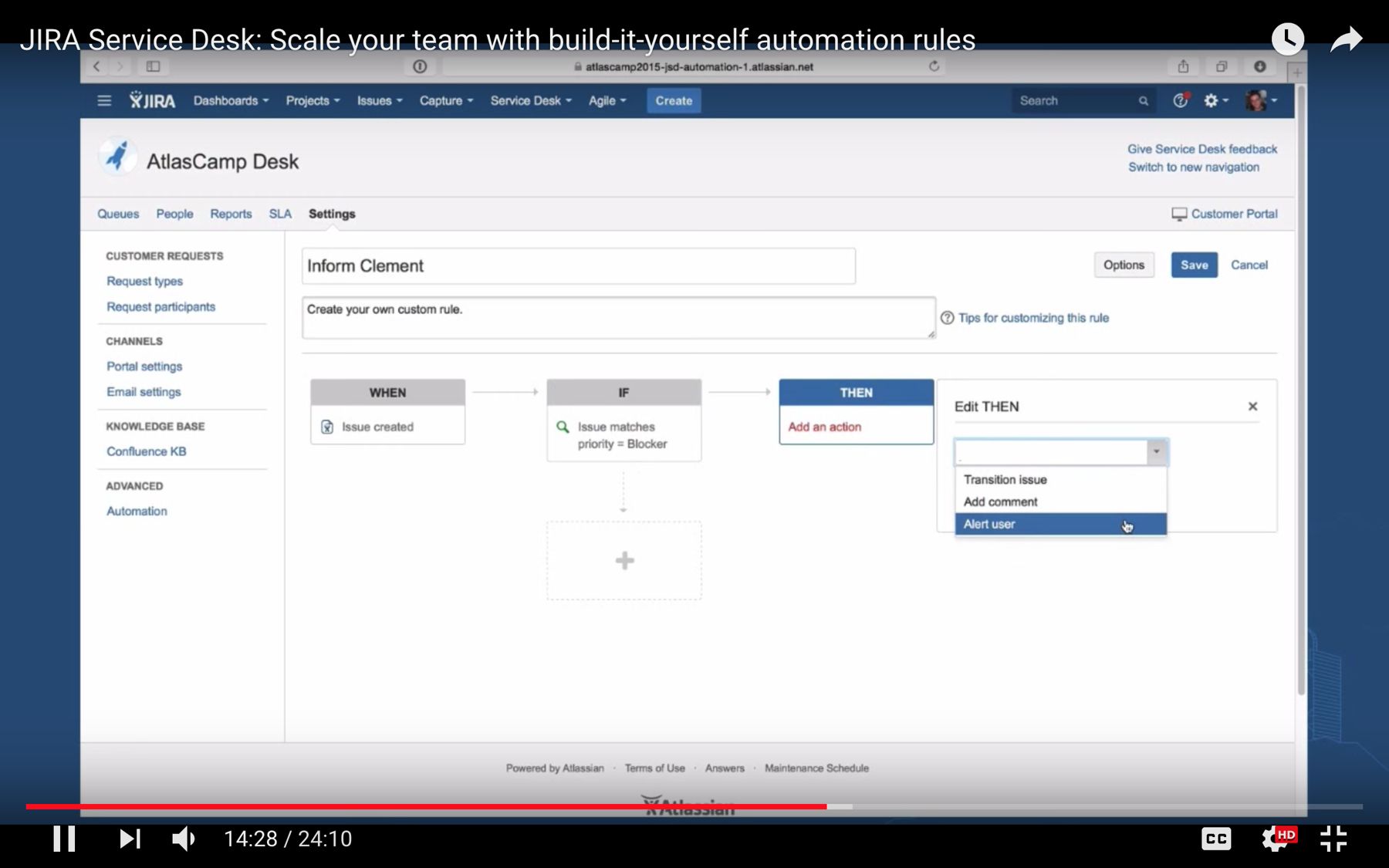The image size is (1389, 868).
Task: Open browser share icon
Action: pyautogui.click(x=1183, y=66)
